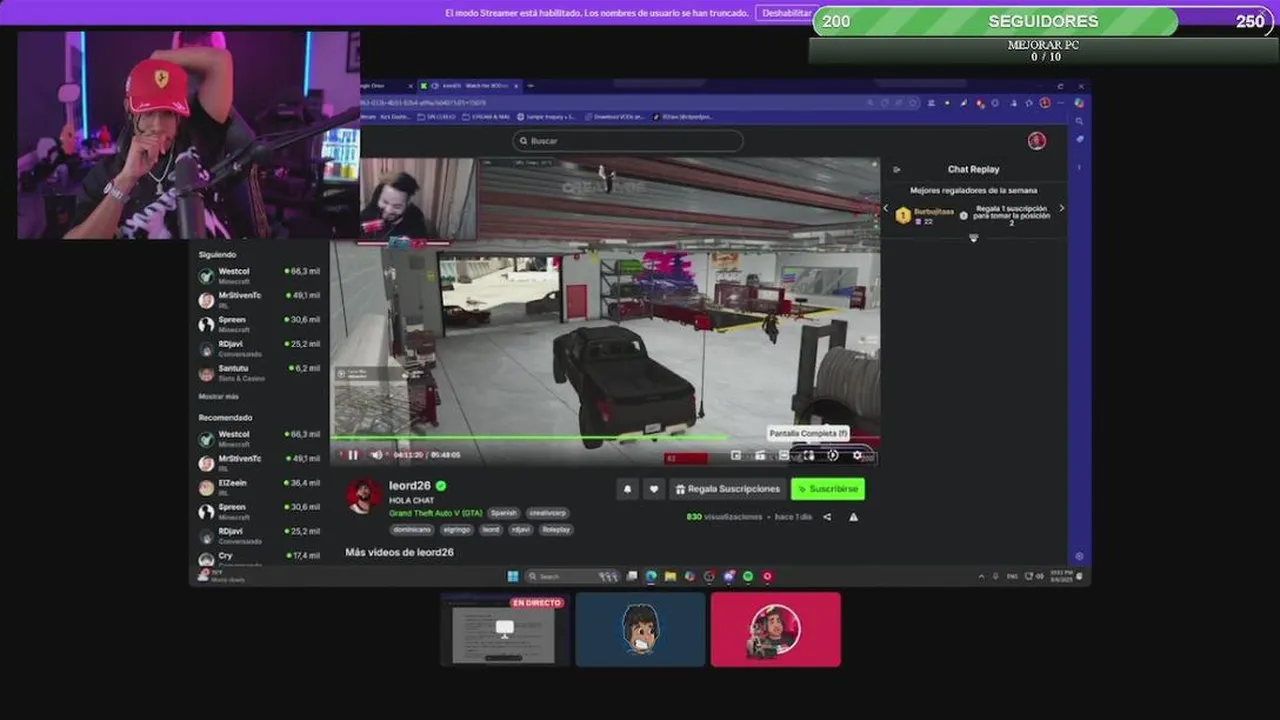Click the leord26 channel name

pyautogui.click(x=409, y=486)
